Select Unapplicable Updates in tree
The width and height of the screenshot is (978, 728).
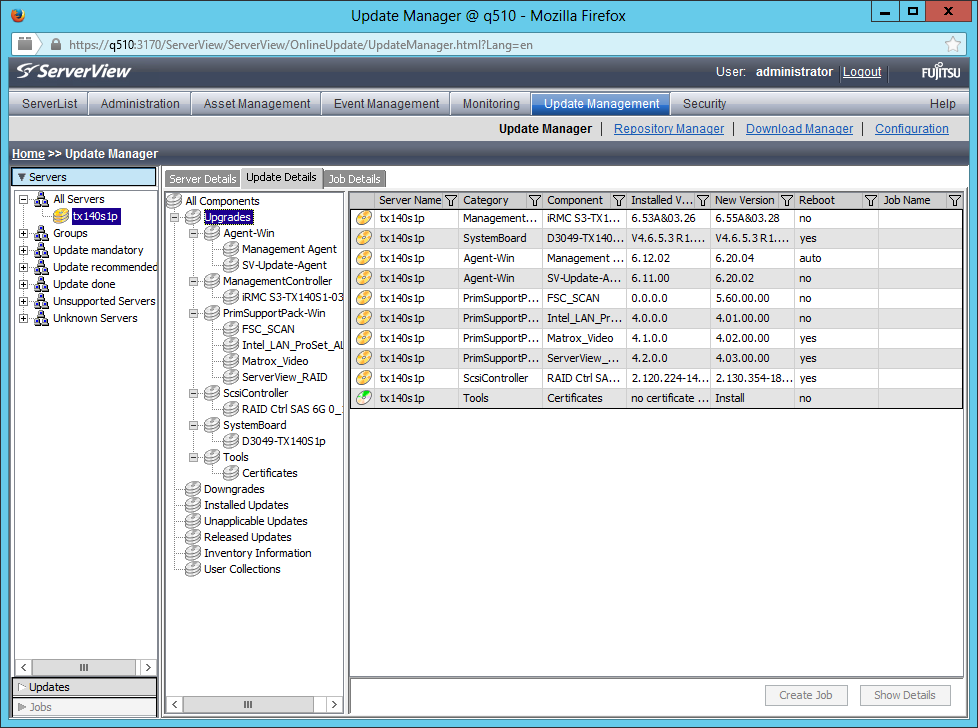255,521
